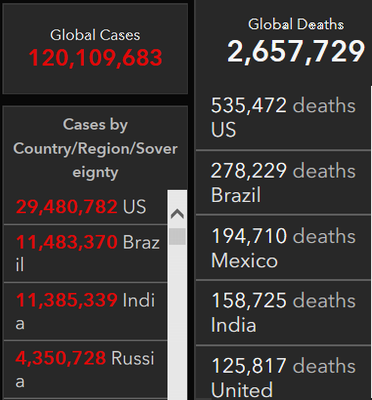Open the US deaths entry 535,472
This screenshot has height=400, width=372.
pos(283,117)
